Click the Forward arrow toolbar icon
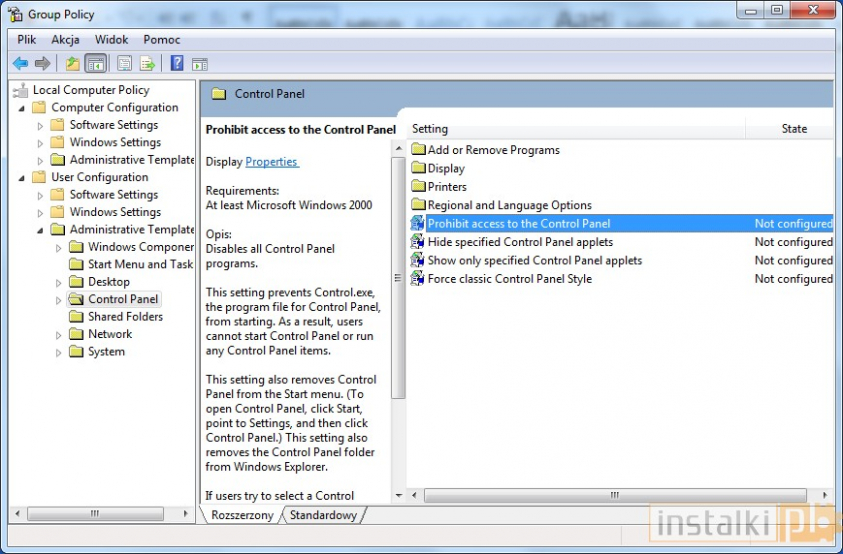843x554 pixels. coord(42,63)
